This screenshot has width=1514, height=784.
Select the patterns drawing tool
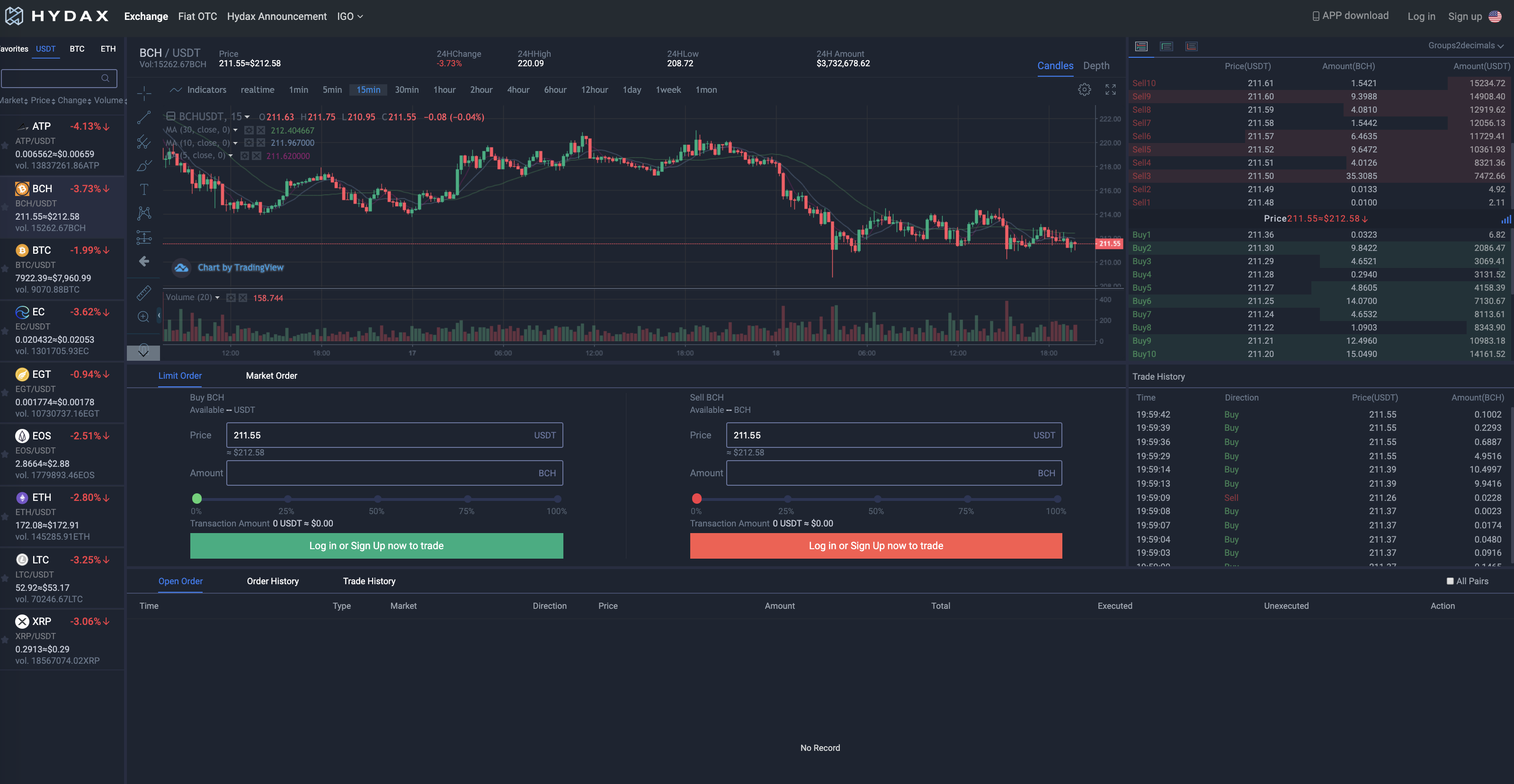144,213
